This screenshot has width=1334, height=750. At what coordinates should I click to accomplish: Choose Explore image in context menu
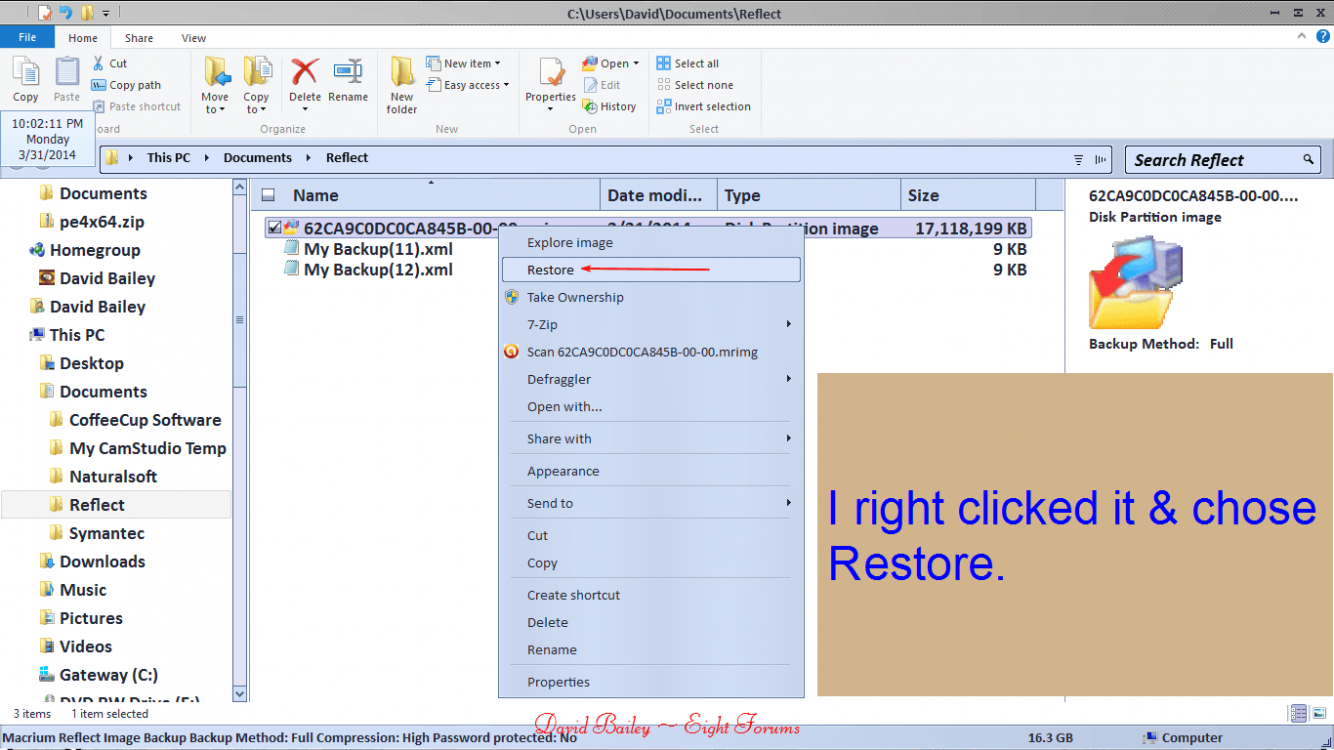[x=651, y=242]
